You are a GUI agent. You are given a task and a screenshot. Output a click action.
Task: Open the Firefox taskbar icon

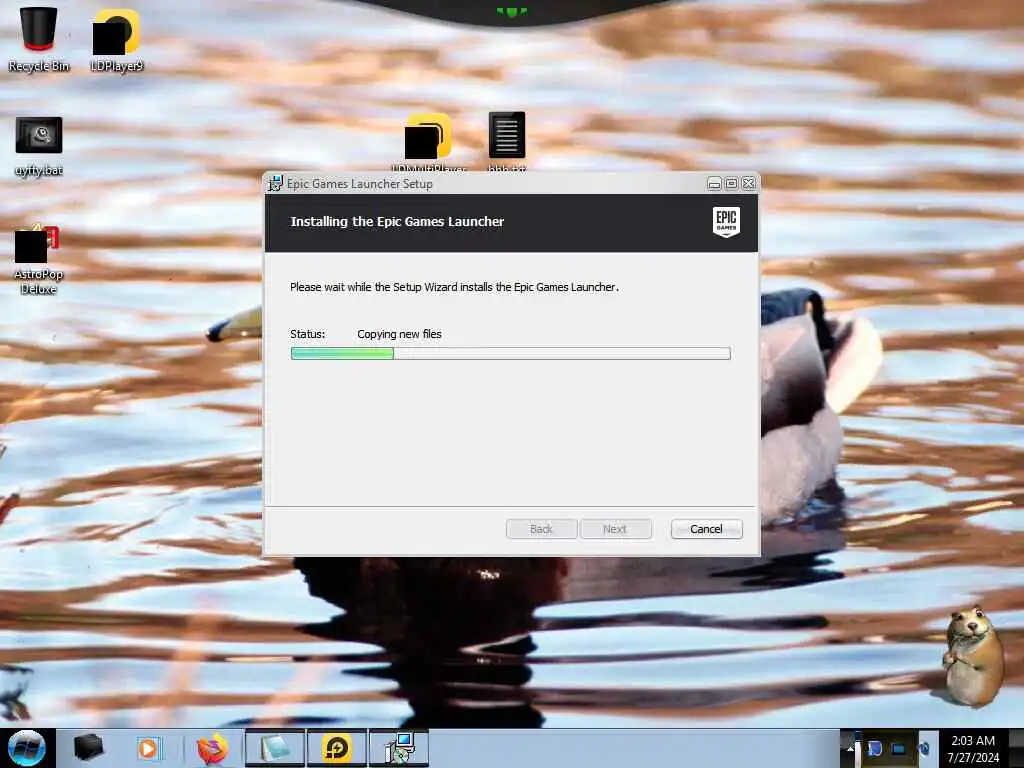click(x=212, y=748)
